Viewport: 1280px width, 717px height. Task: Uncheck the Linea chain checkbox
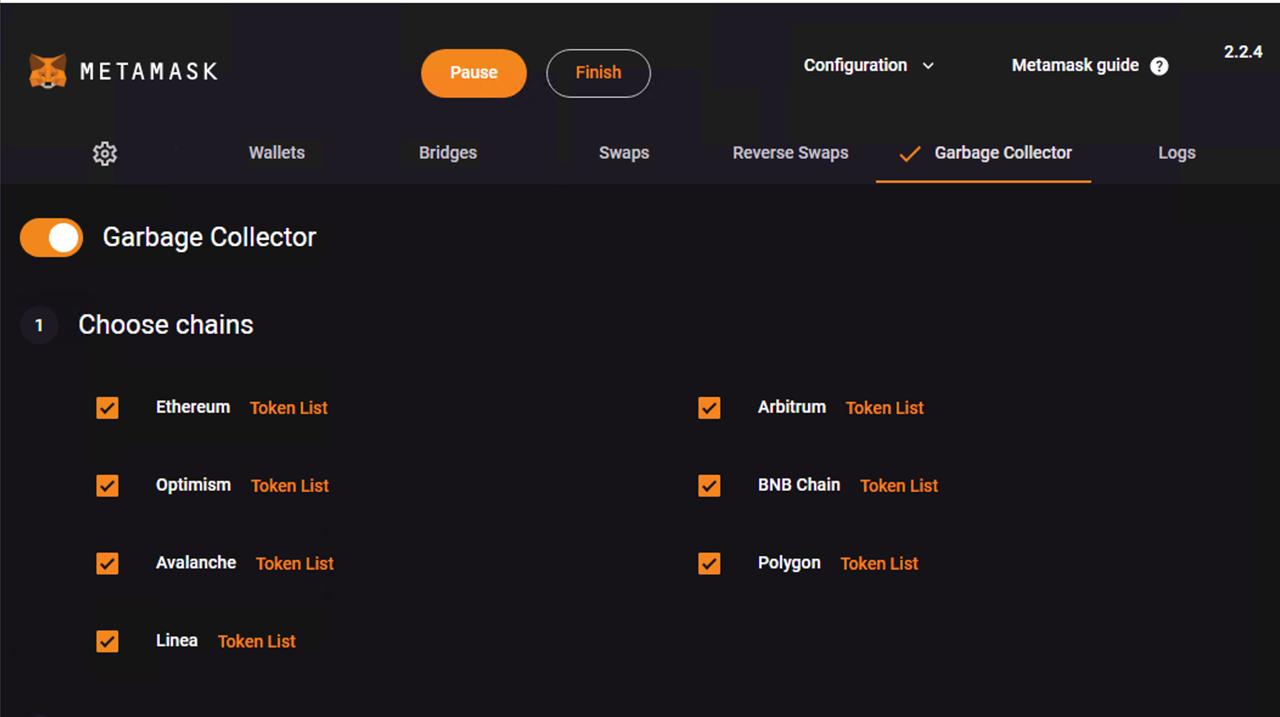point(107,641)
